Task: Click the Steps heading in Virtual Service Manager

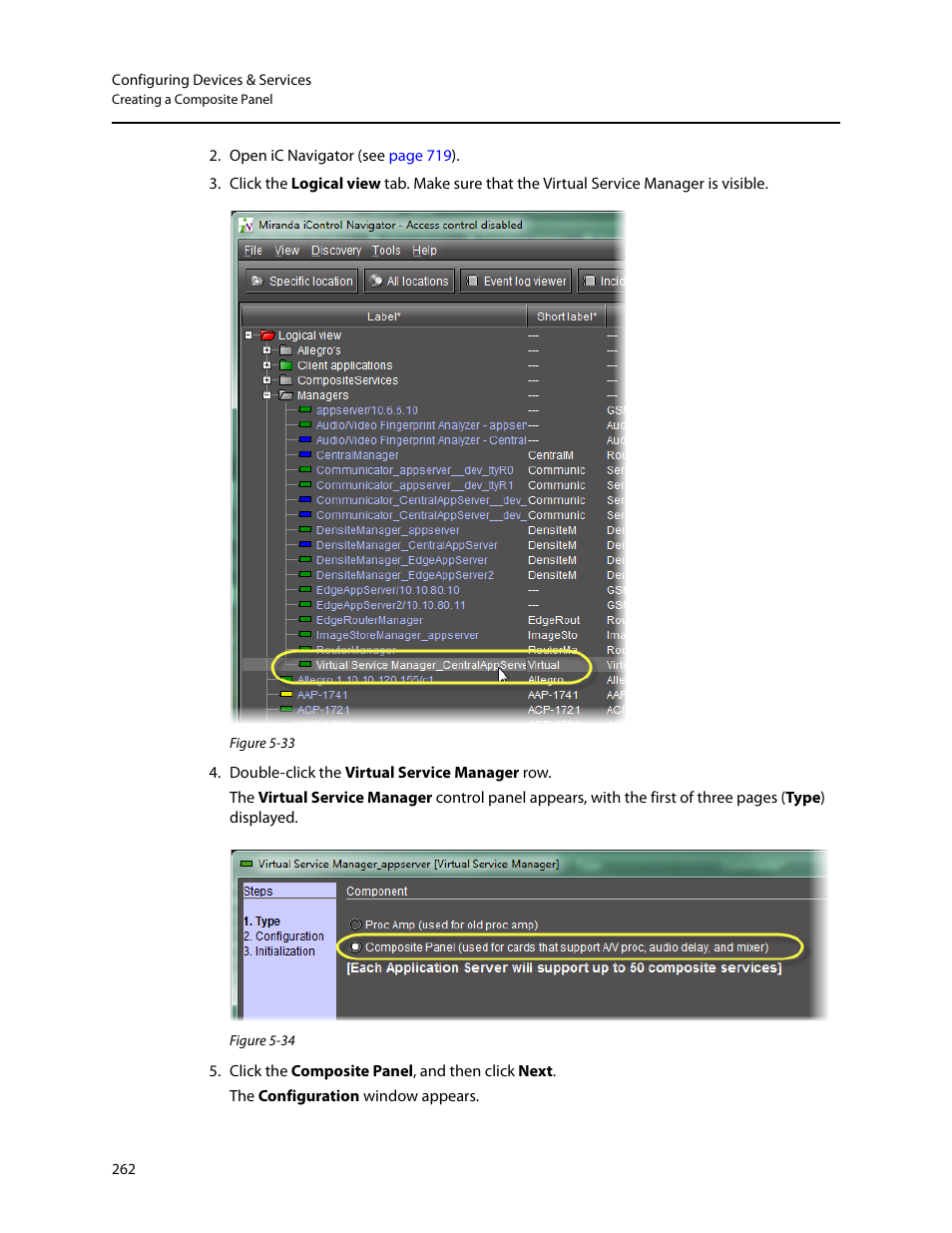Action: click(x=257, y=892)
